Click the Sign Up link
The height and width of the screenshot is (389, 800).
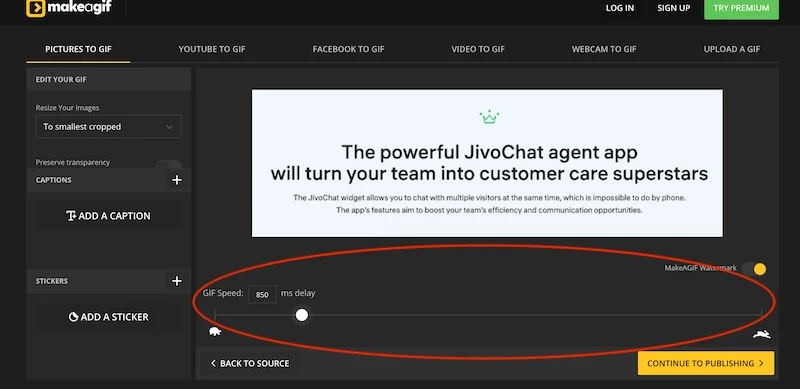pyautogui.click(x=673, y=8)
